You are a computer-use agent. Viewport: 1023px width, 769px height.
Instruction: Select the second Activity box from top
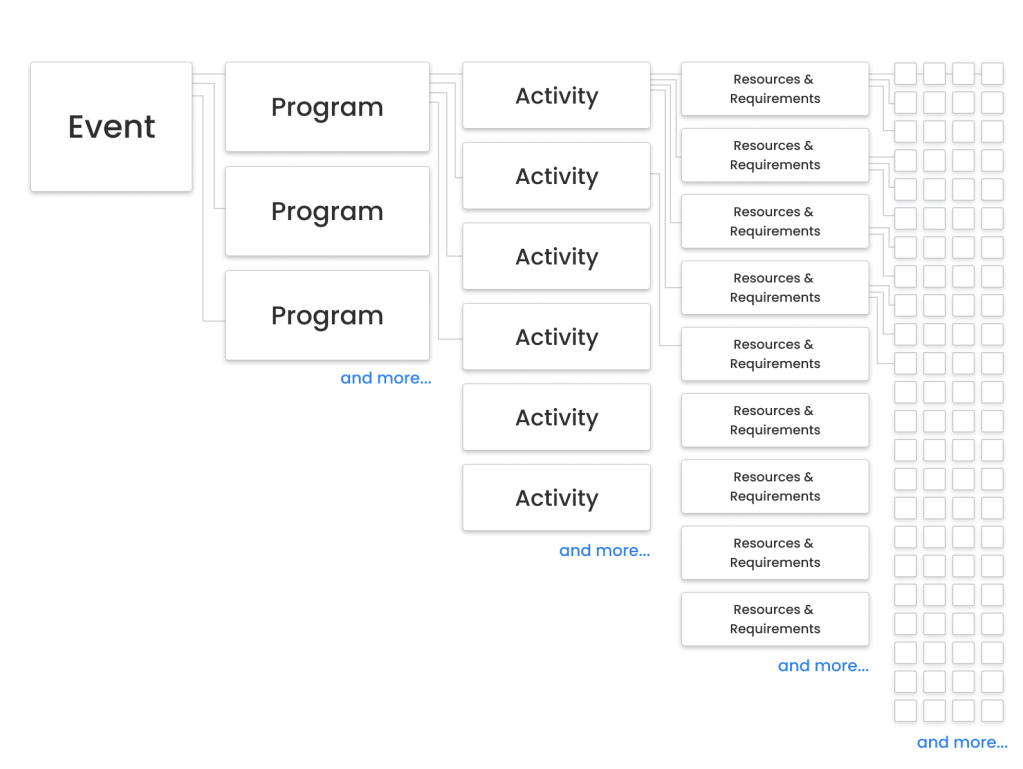(556, 176)
